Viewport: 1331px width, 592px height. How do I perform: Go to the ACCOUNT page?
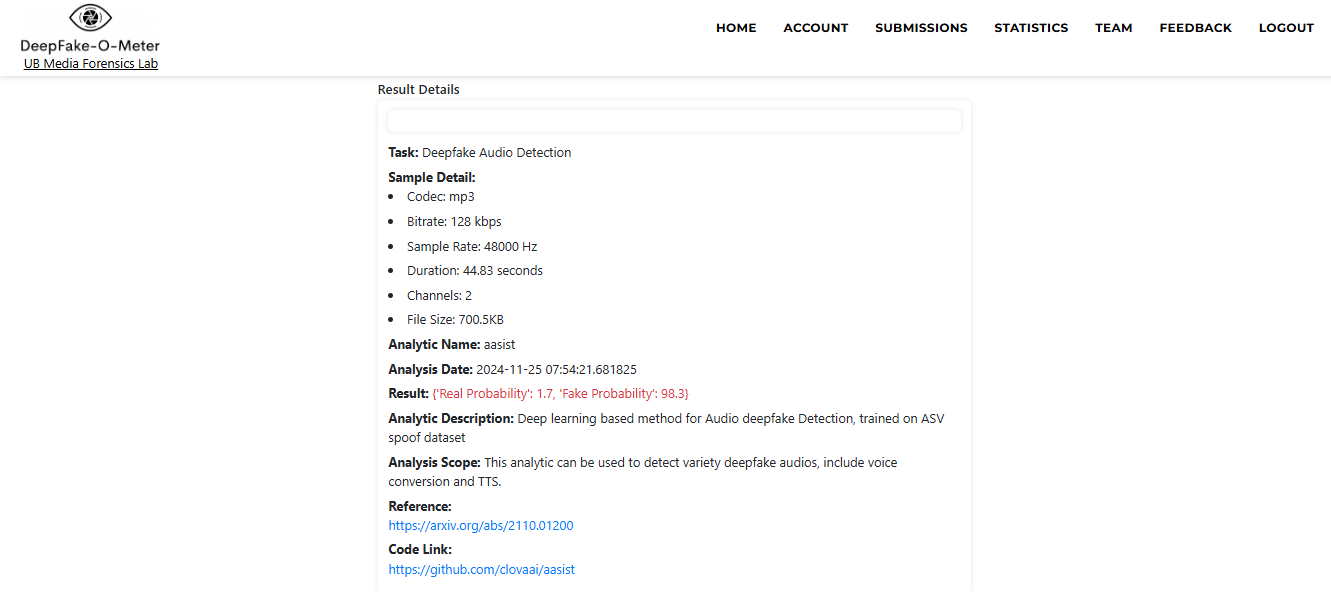(815, 28)
